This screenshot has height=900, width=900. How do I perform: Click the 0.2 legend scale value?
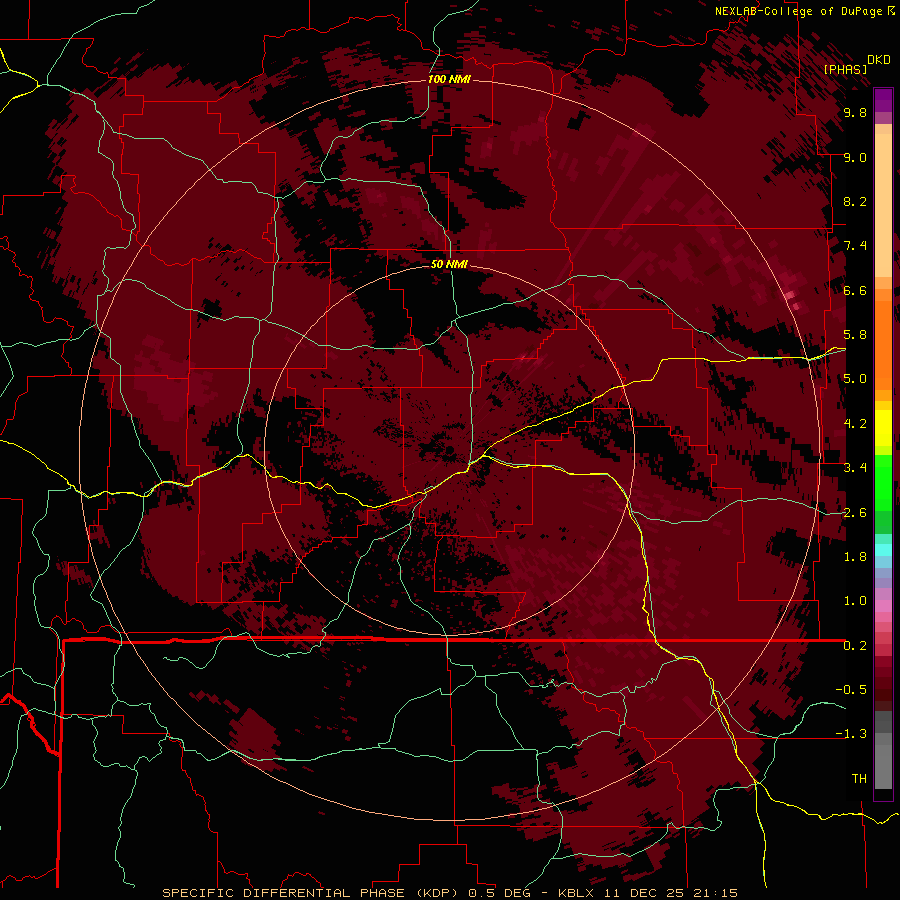click(855, 646)
